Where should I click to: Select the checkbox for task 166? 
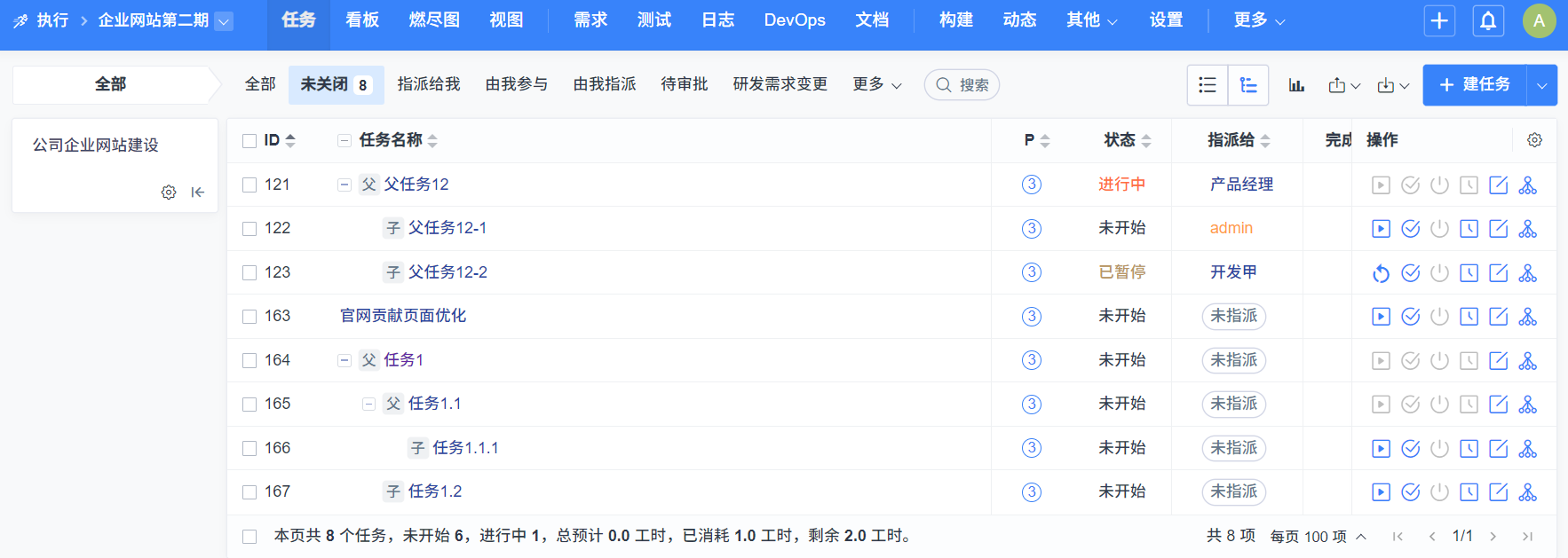(x=249, y=449)
